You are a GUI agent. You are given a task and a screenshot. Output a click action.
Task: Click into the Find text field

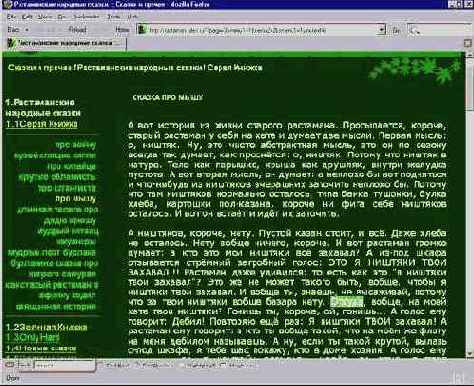click(x=65, y=365)
